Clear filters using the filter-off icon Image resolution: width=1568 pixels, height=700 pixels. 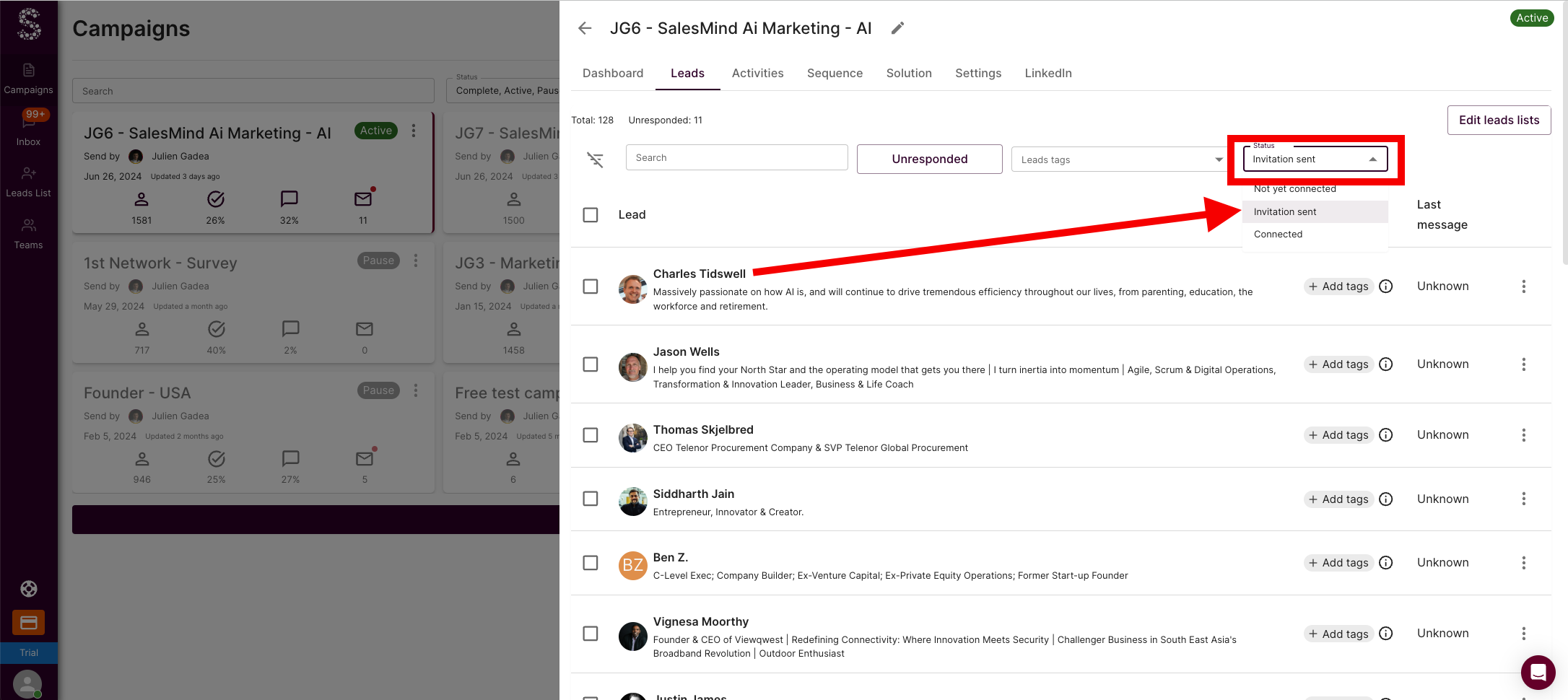tap(595, 159)
